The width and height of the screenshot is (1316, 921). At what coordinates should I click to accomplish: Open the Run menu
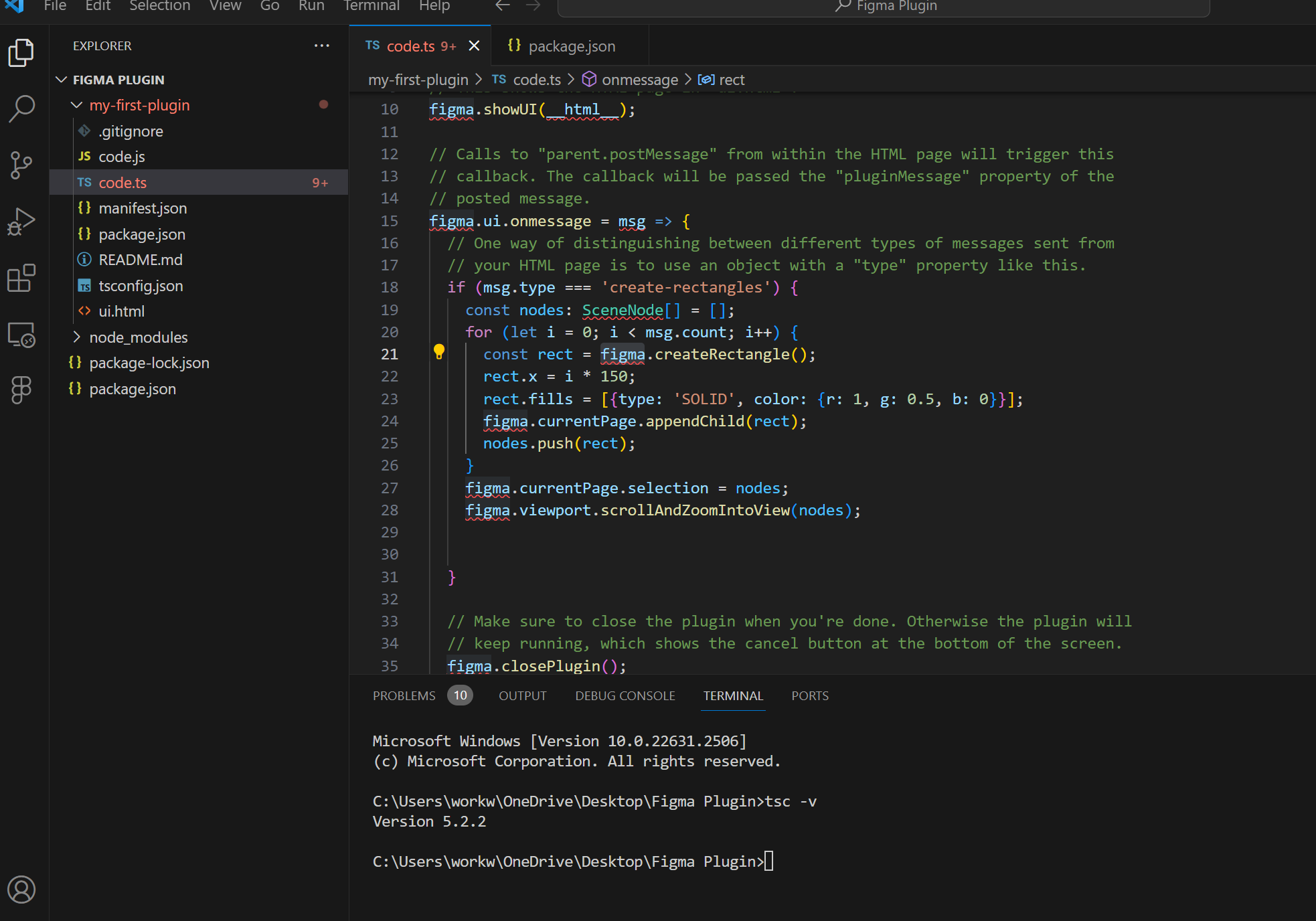311,6
